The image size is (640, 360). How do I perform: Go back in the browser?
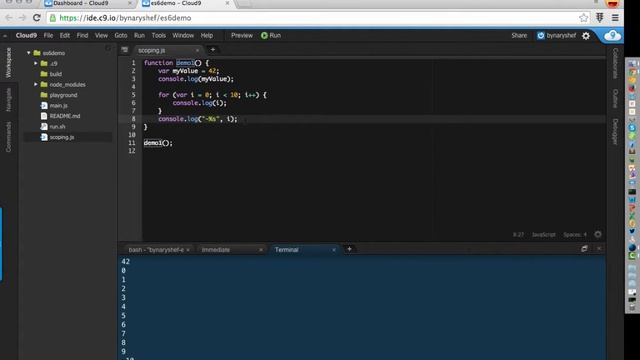pyautogui.click(x=9, y=18)
